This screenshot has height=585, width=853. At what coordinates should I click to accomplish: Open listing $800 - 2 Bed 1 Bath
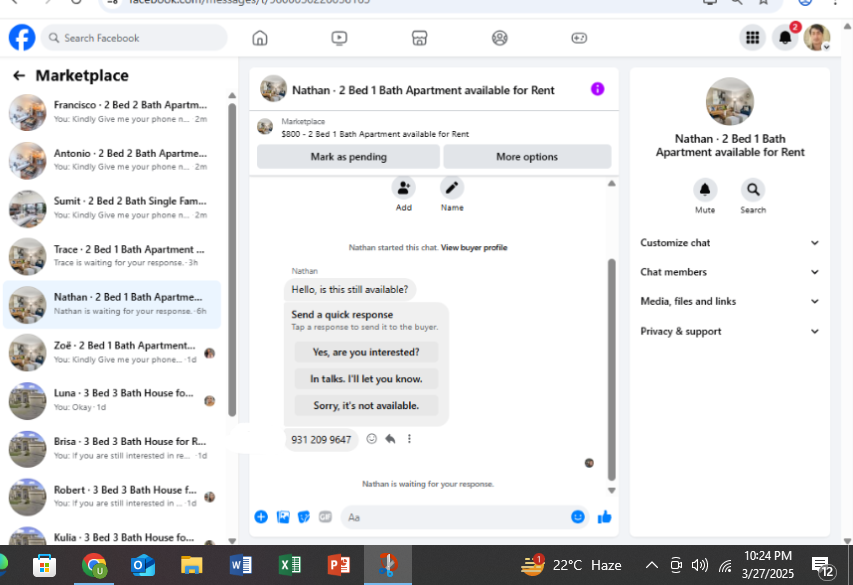375,134
